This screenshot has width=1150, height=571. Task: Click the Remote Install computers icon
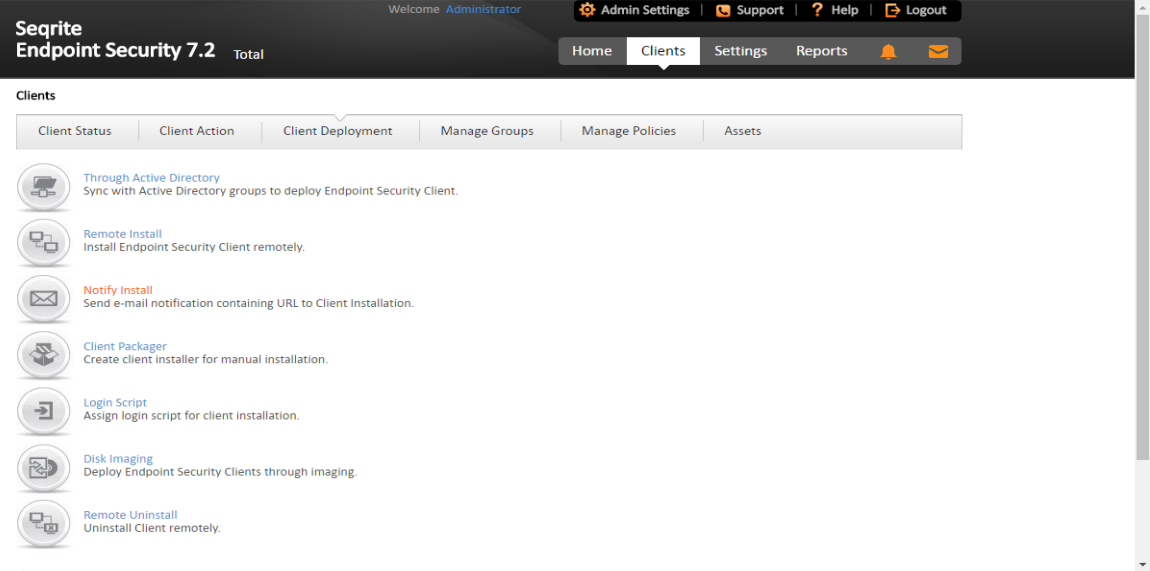pos(44,241)
